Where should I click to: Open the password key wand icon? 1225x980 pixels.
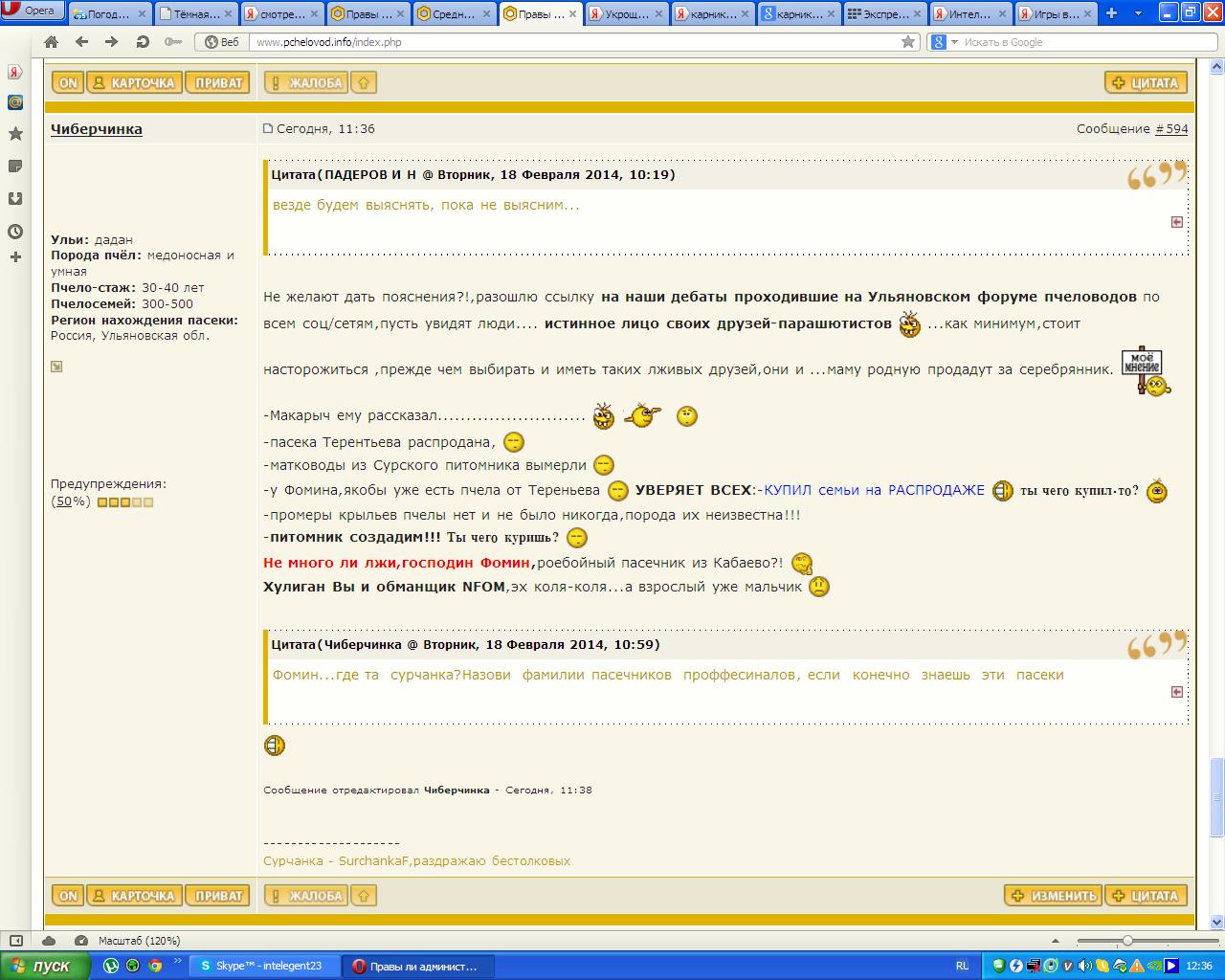(x=173, y=42)
